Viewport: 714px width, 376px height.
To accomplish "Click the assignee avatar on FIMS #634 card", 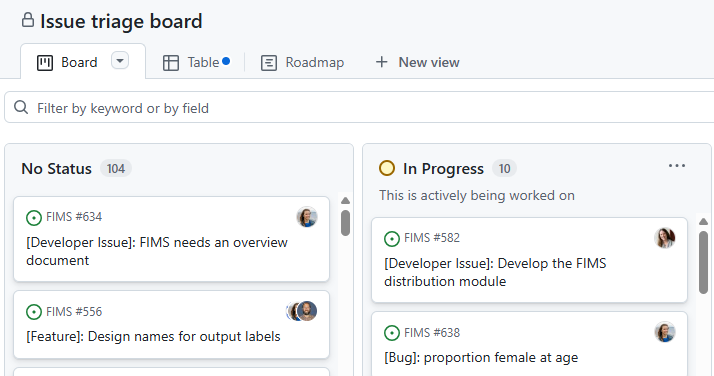I will [307, 217].
